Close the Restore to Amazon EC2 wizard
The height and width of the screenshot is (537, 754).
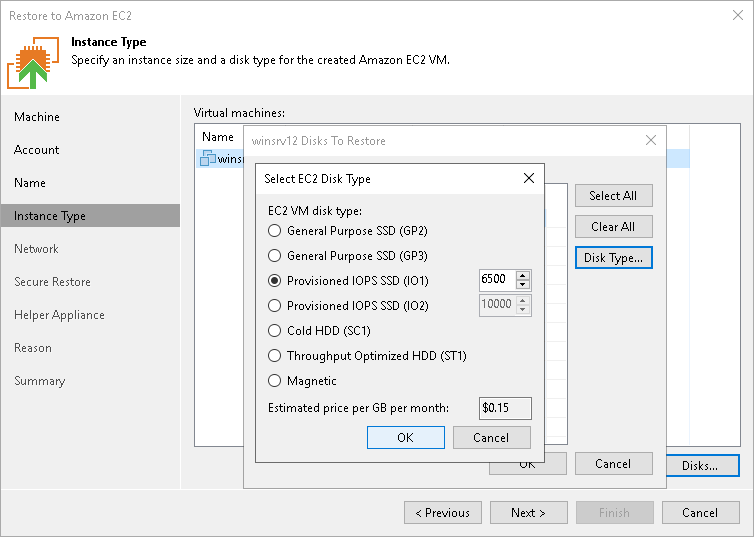click(738, 15)
